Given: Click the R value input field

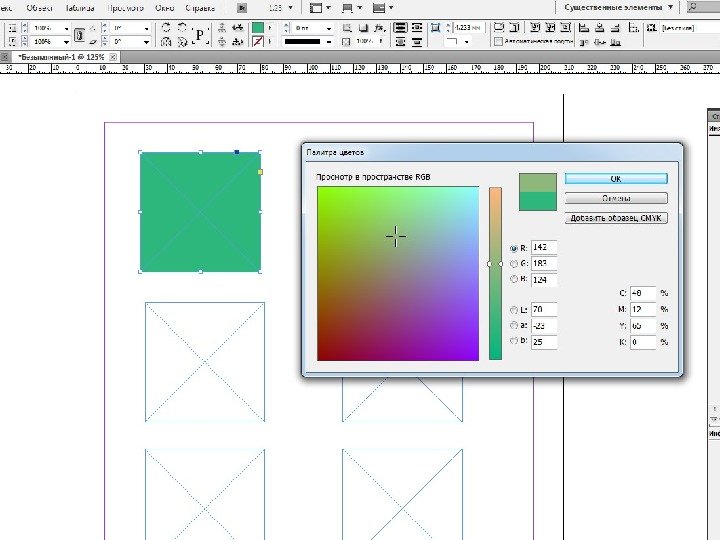Looking at the screenshot, I should click(544, 248).
